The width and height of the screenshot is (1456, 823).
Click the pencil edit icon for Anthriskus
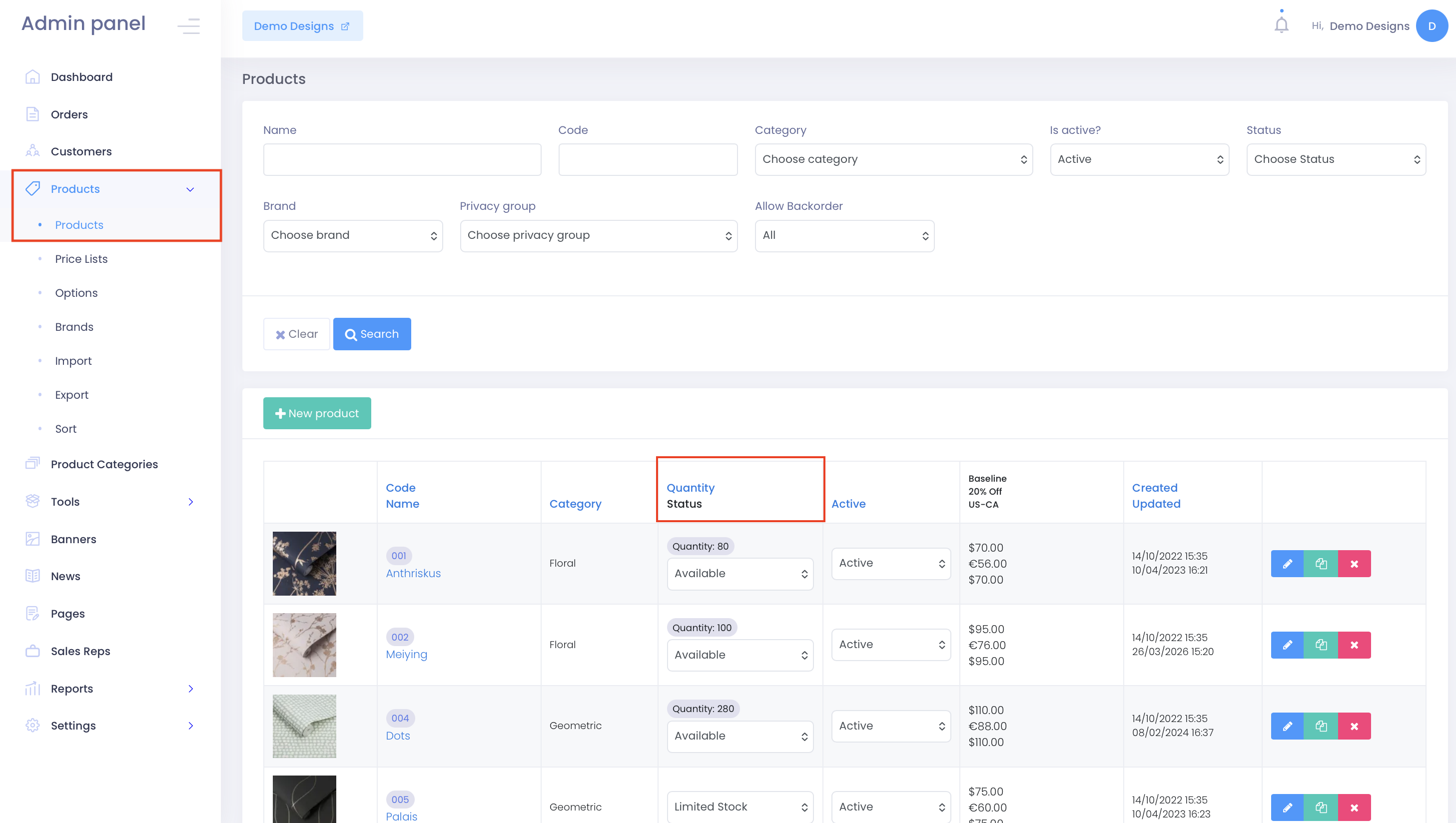[x=1287, y=564]
